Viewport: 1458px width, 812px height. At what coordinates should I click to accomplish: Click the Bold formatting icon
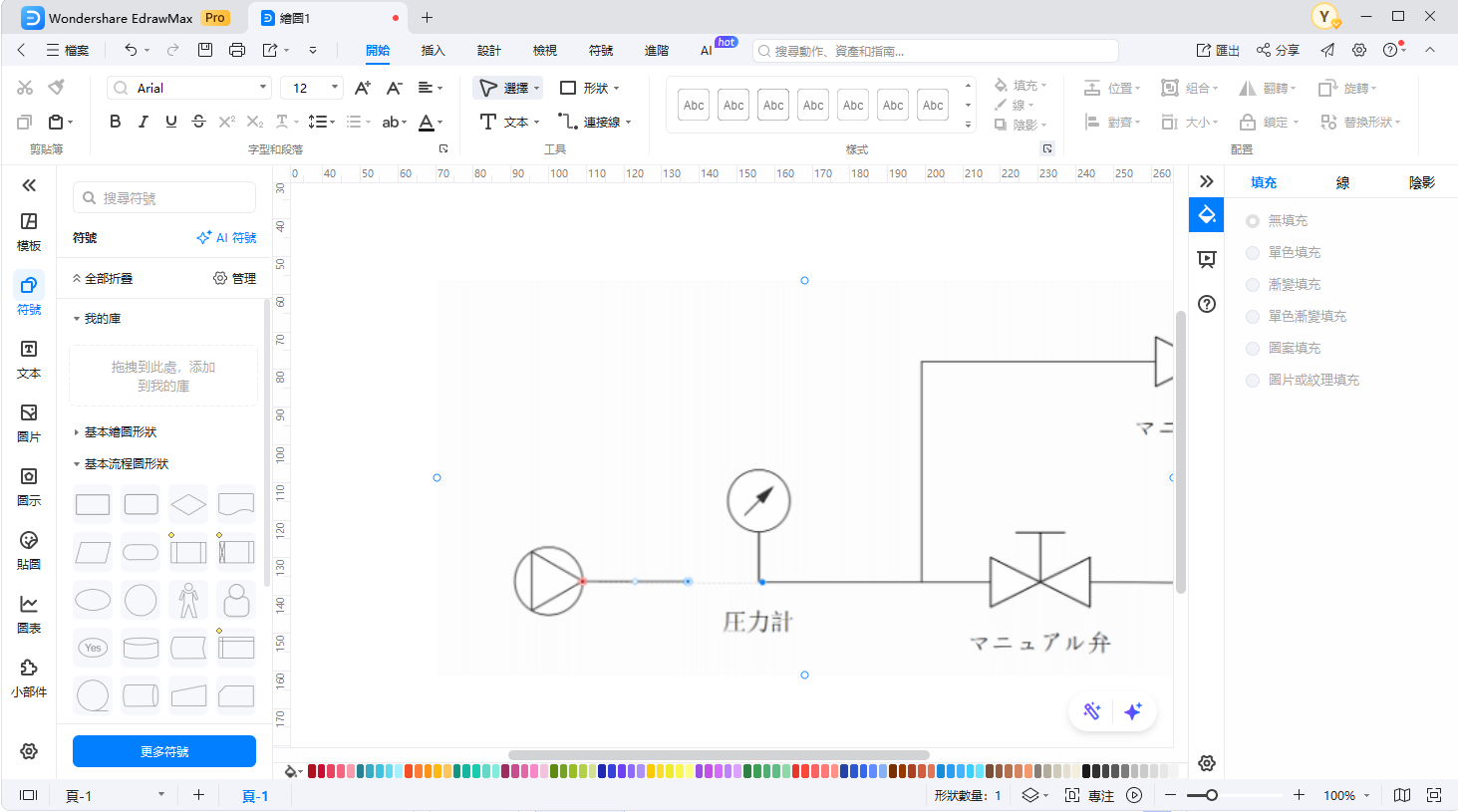(116, 122)
